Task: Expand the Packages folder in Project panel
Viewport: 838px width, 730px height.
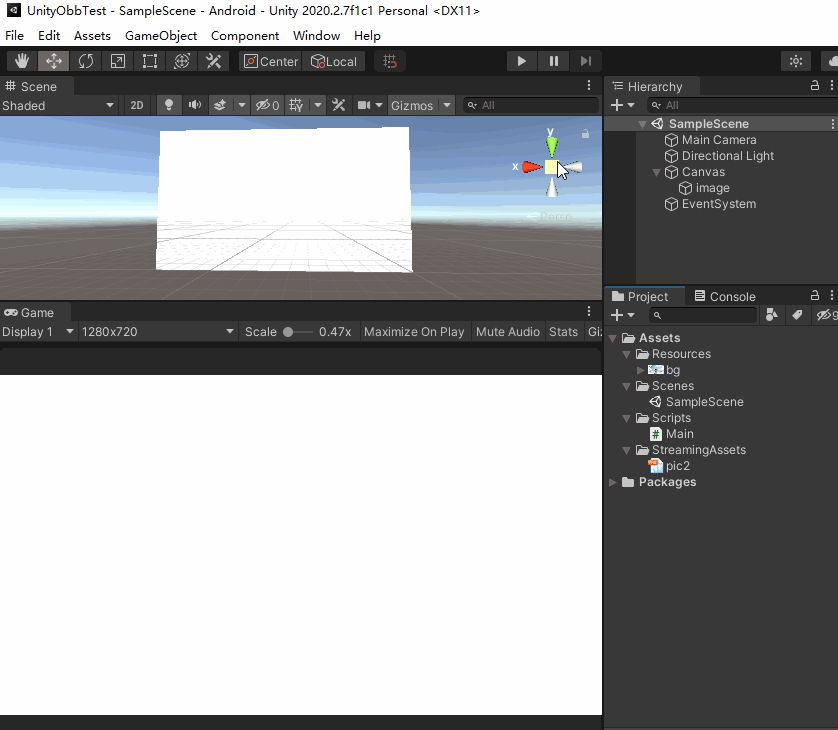Action: pyautogui.click(x=612, y=482)
